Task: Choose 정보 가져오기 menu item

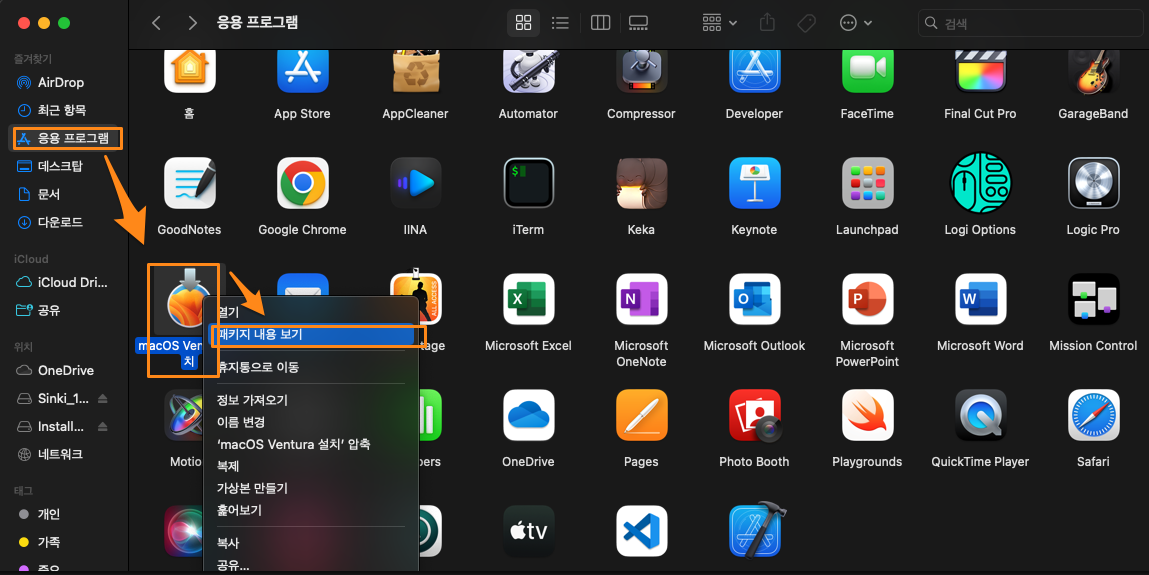Action: (311, 400)
